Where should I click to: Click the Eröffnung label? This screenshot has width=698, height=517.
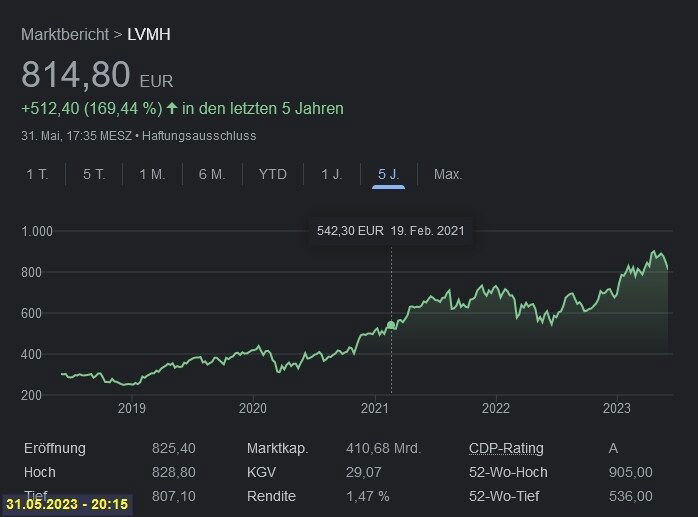(x=55, y=448)
